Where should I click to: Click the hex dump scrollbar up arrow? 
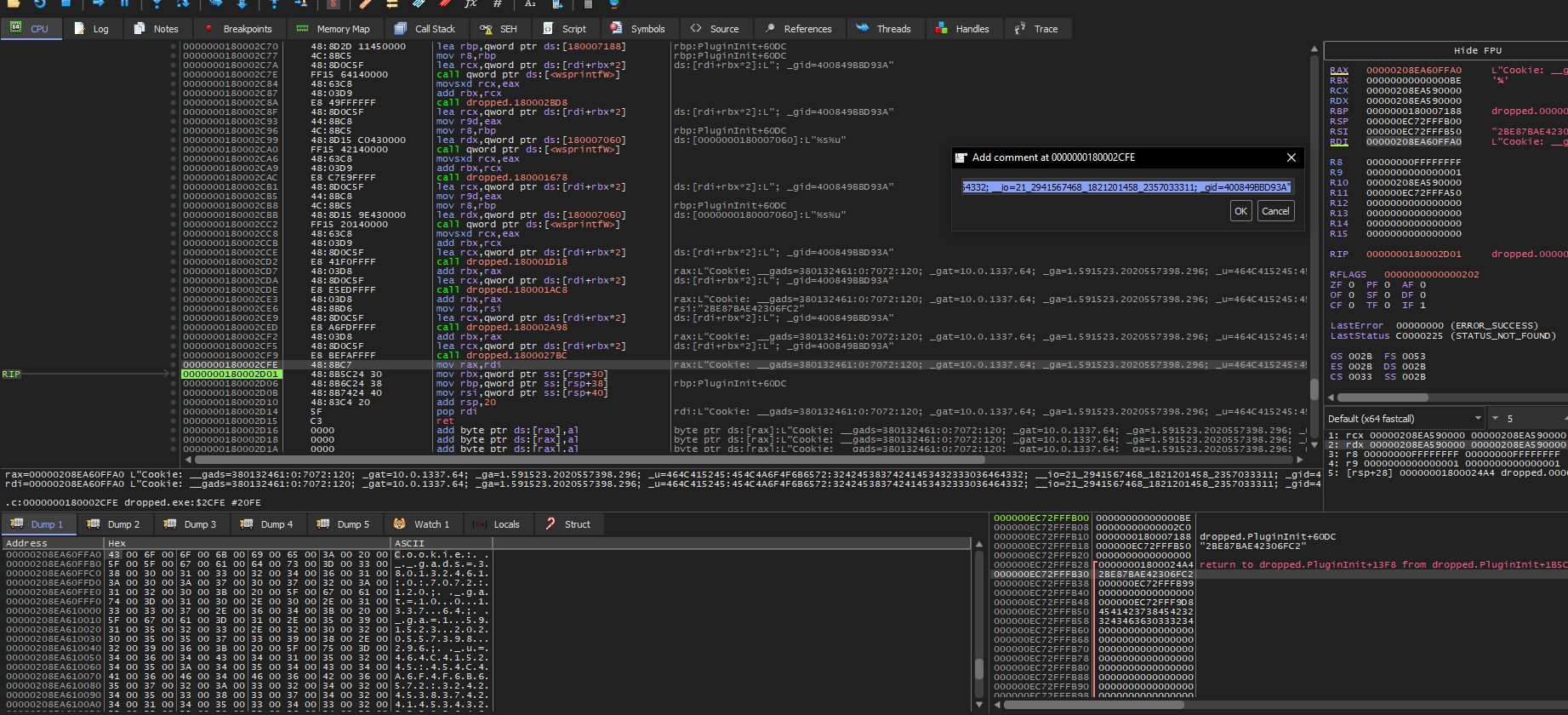pyautogui.click(x=978, y=544)
